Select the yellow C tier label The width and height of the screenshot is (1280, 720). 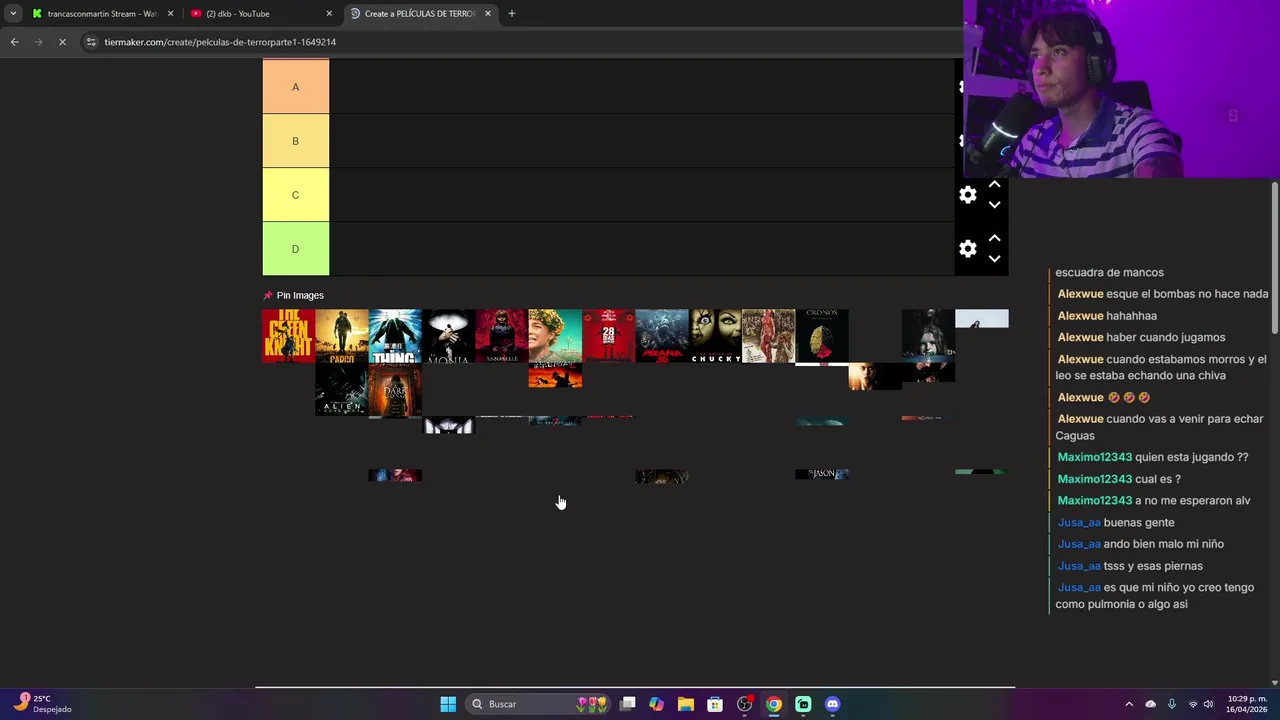coord(295,195)
